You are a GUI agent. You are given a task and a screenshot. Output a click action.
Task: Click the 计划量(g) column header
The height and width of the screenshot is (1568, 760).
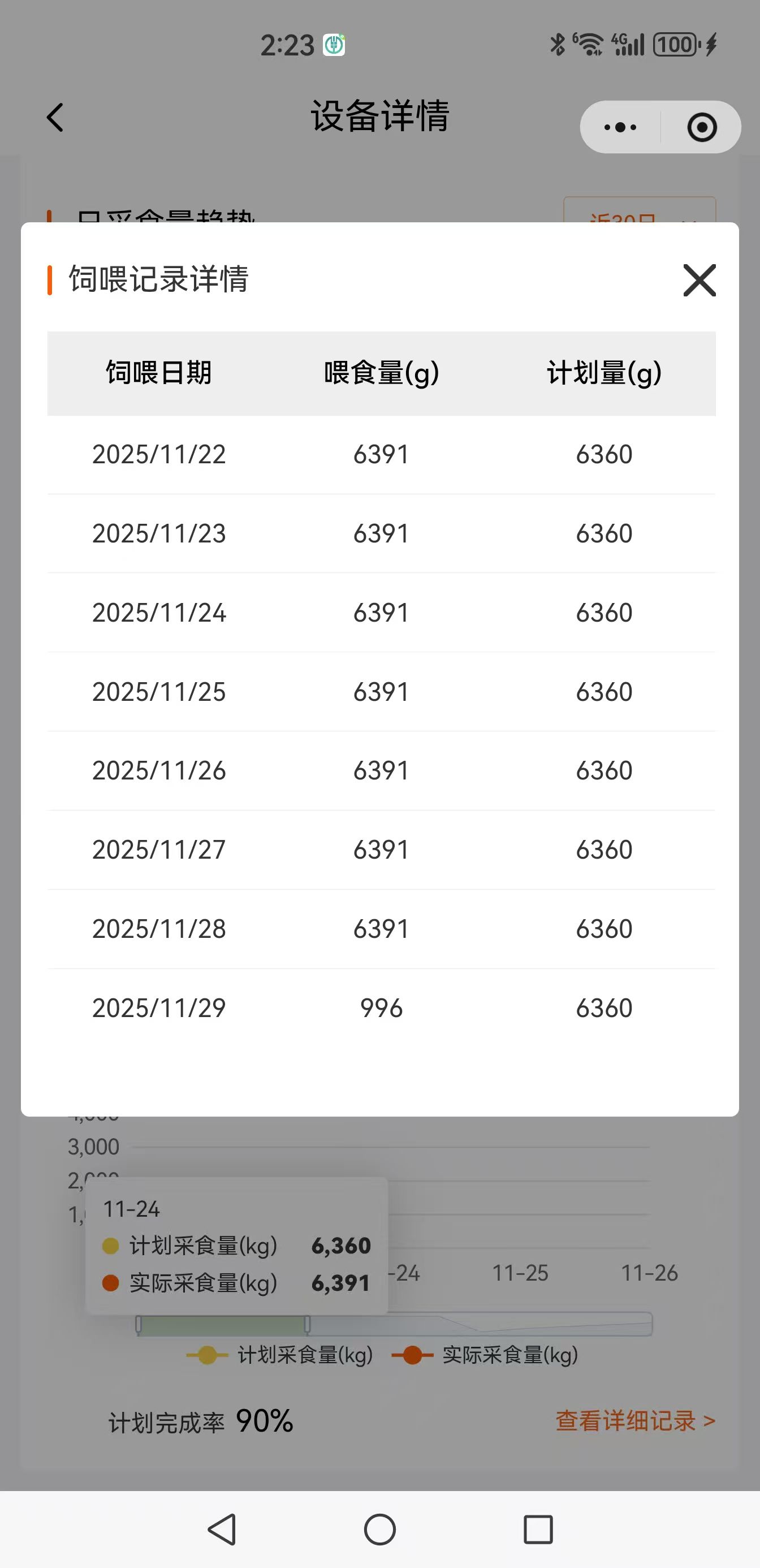coord(603,373)
